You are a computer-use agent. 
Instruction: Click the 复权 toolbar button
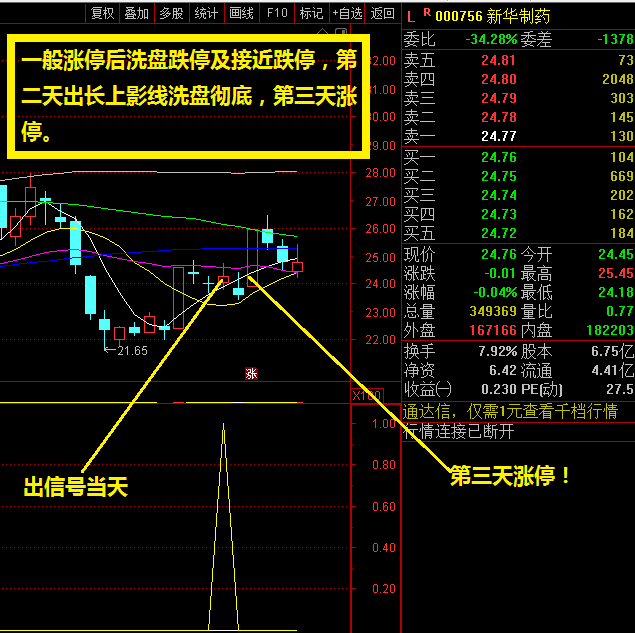point(102,14)
